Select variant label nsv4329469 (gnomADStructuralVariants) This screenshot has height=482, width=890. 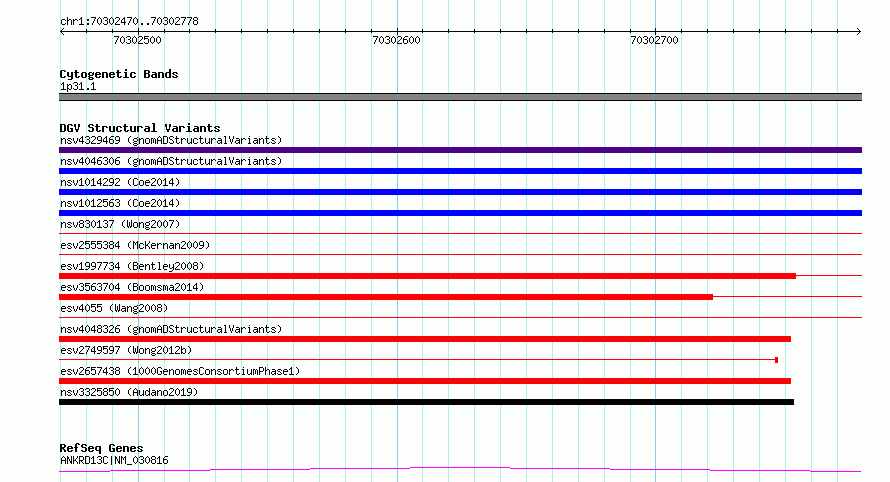[x=171, y=140]
